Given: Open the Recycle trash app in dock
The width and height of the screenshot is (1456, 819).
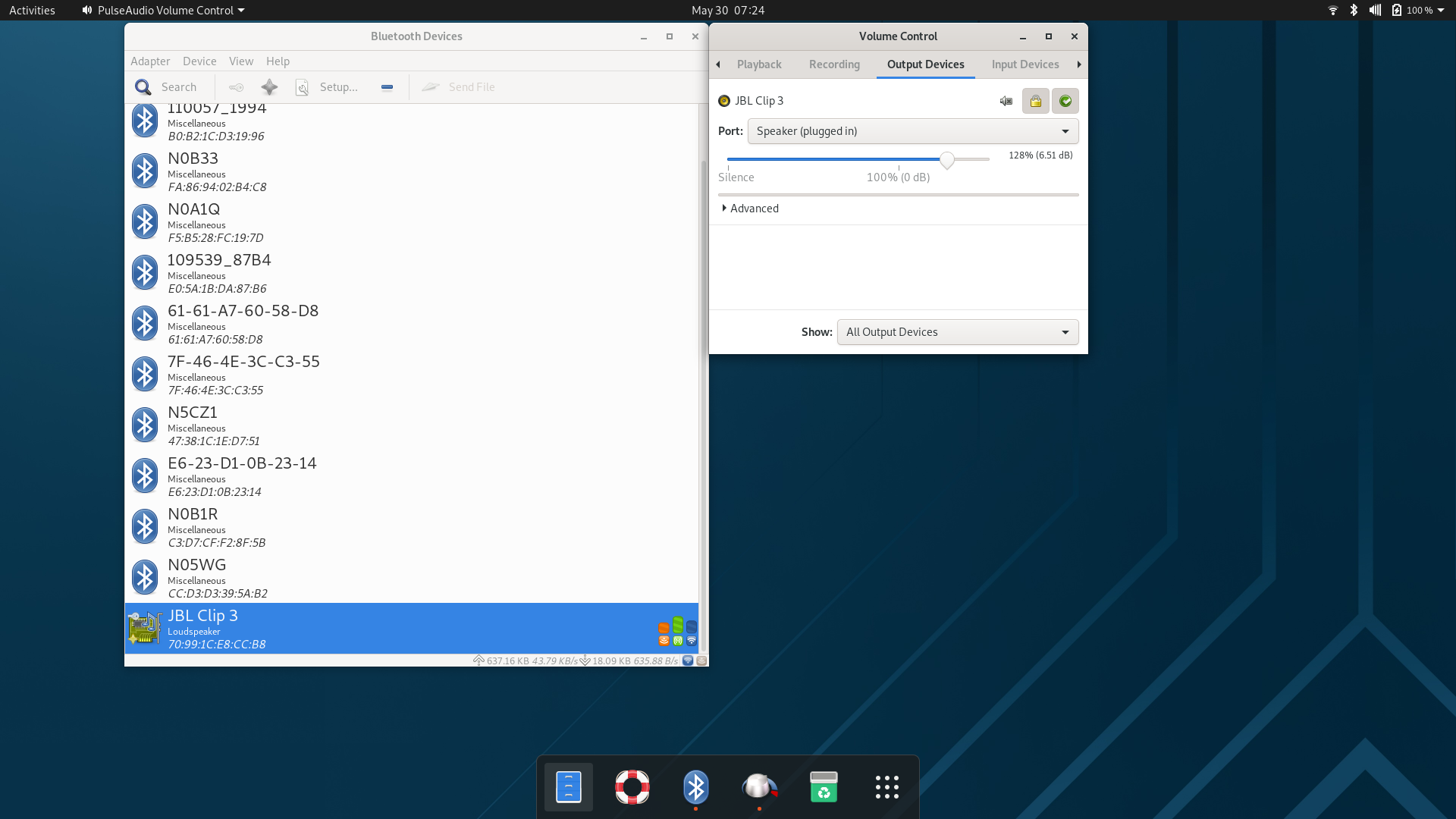Looking at the screenshot, I should 824,787.
